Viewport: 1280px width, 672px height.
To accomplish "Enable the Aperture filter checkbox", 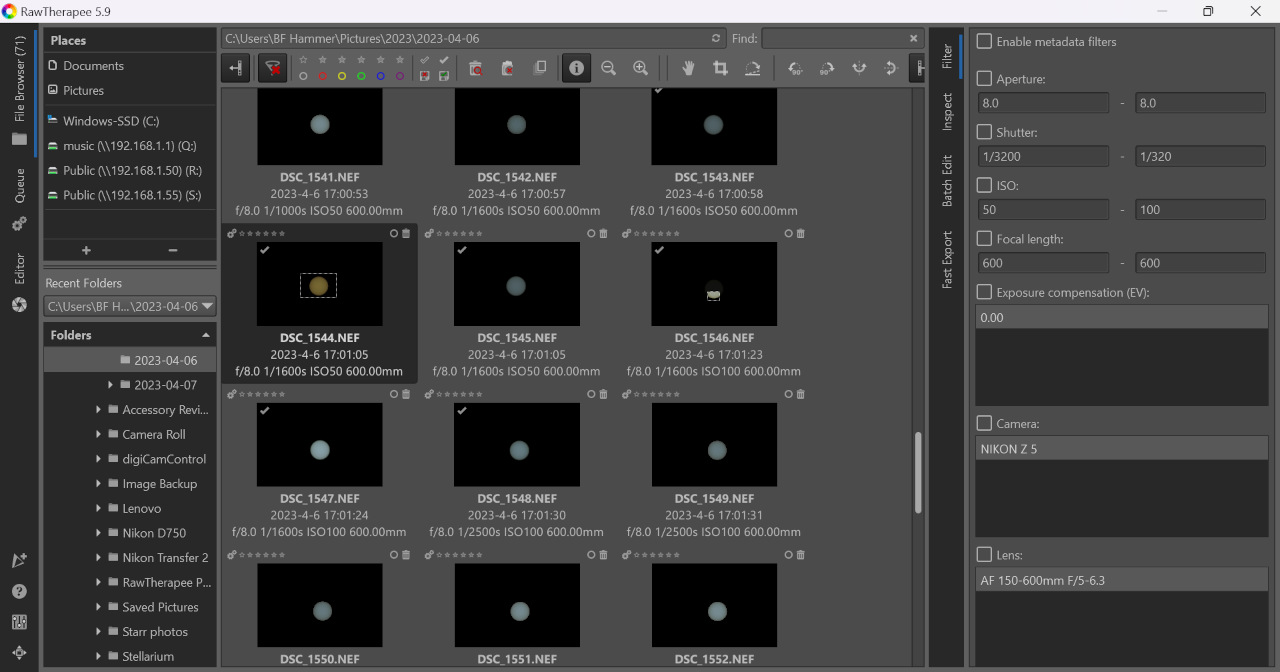I will tap(985, 79).
